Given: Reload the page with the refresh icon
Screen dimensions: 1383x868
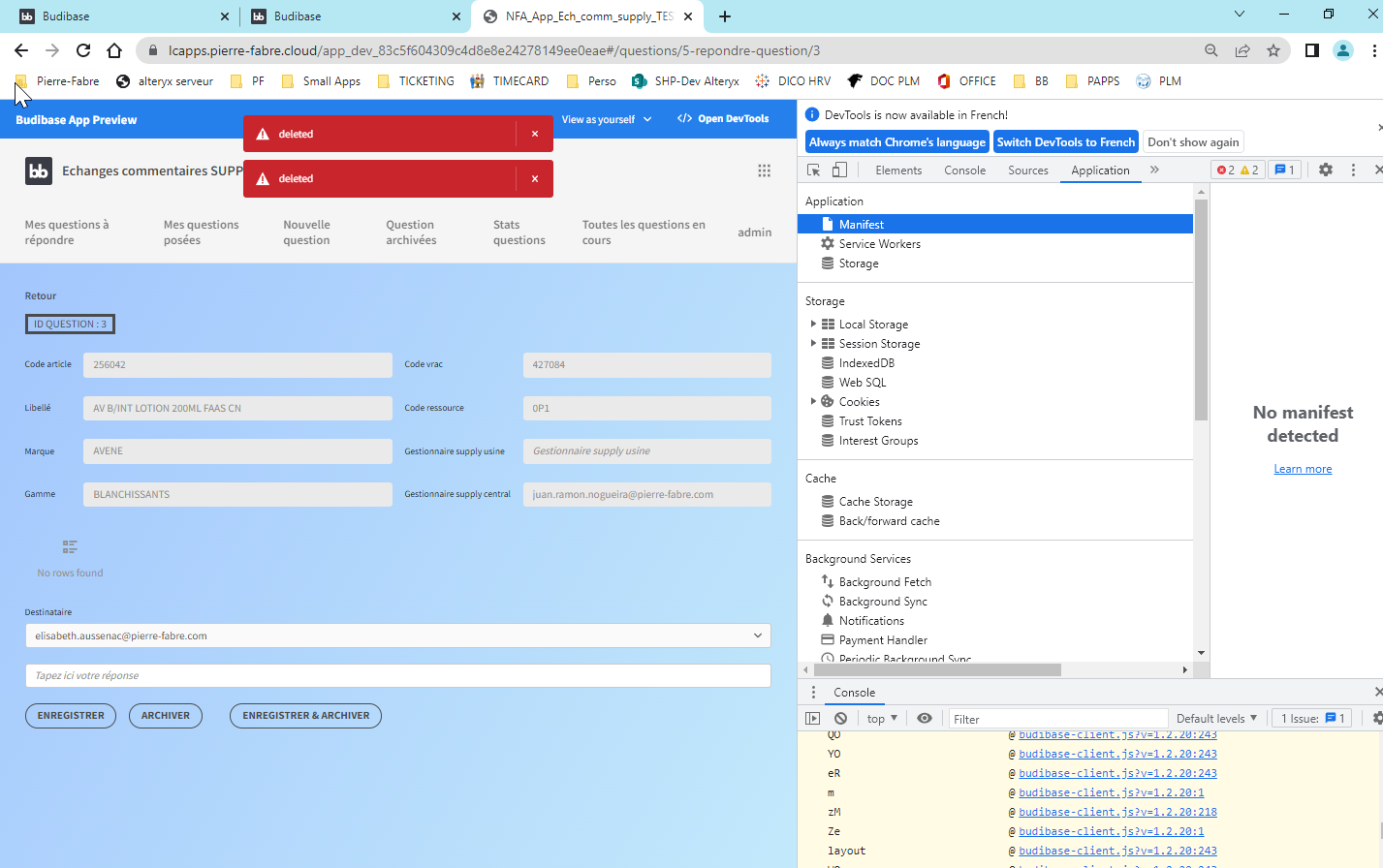Looking at the screenshot, I should point(83,50).
